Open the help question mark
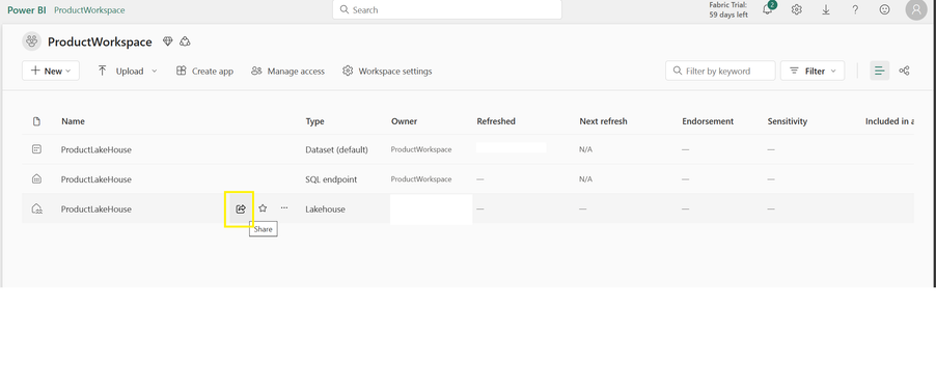Viewport: 936px width, 392px height. coord(855,10)
